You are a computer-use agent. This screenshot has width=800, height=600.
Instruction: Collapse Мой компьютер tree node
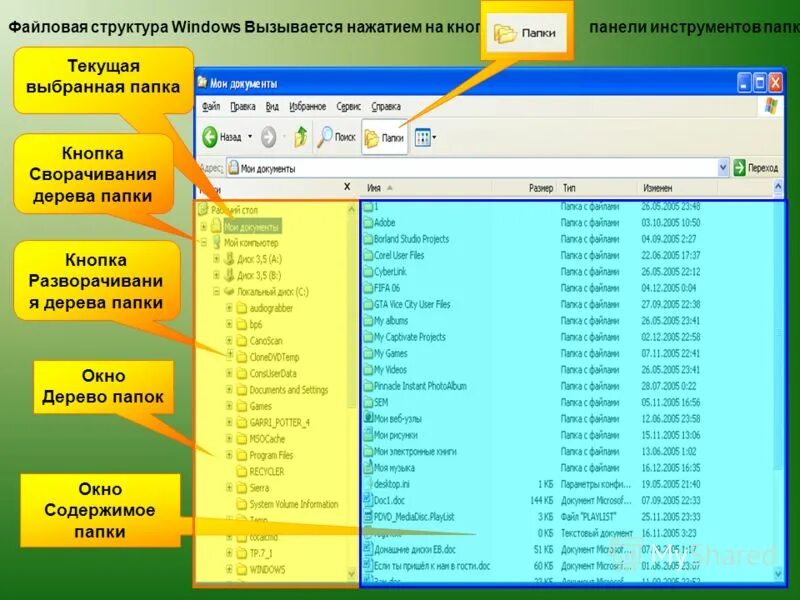click(204, 243)
